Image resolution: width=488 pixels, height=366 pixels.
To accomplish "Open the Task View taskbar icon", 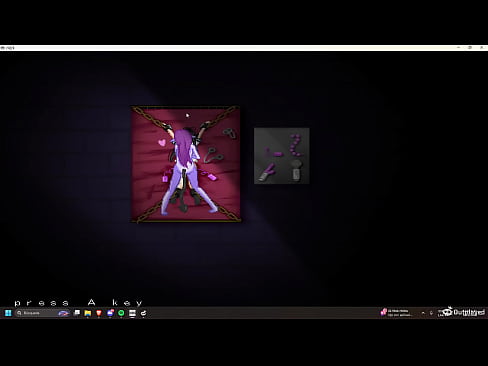I will tap(77, 313).
